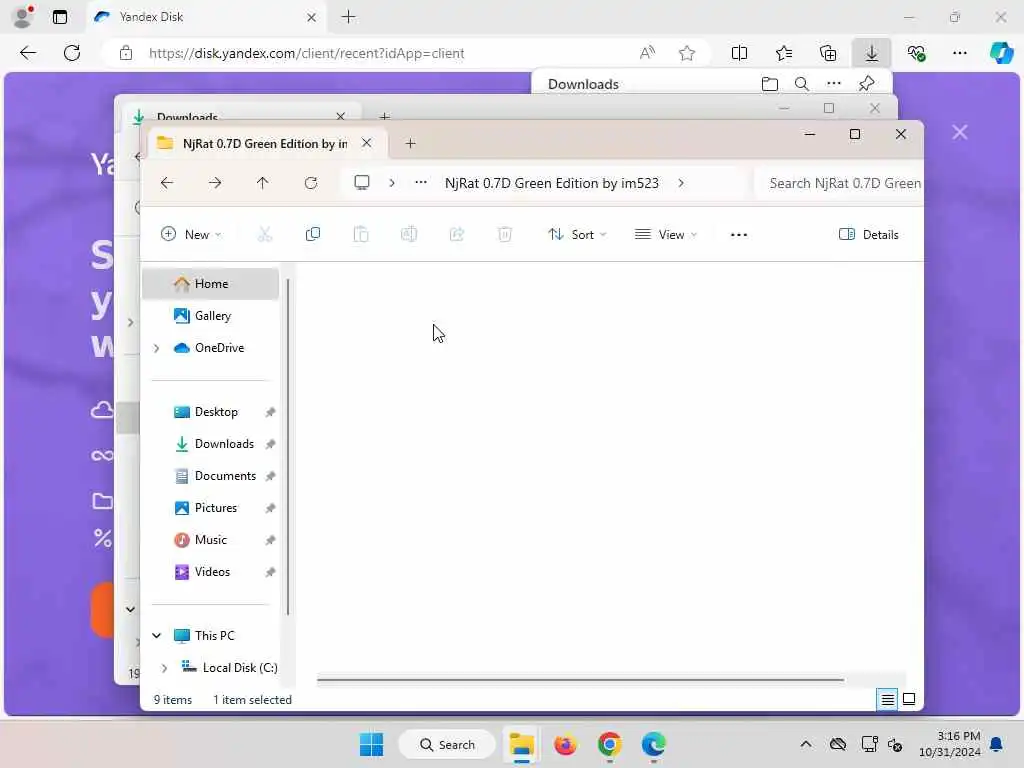The width and height of the screenshot is (1024, 768).
Task: Click the navigation pane vertical scrollbar
Action: (x=288, y=447)
